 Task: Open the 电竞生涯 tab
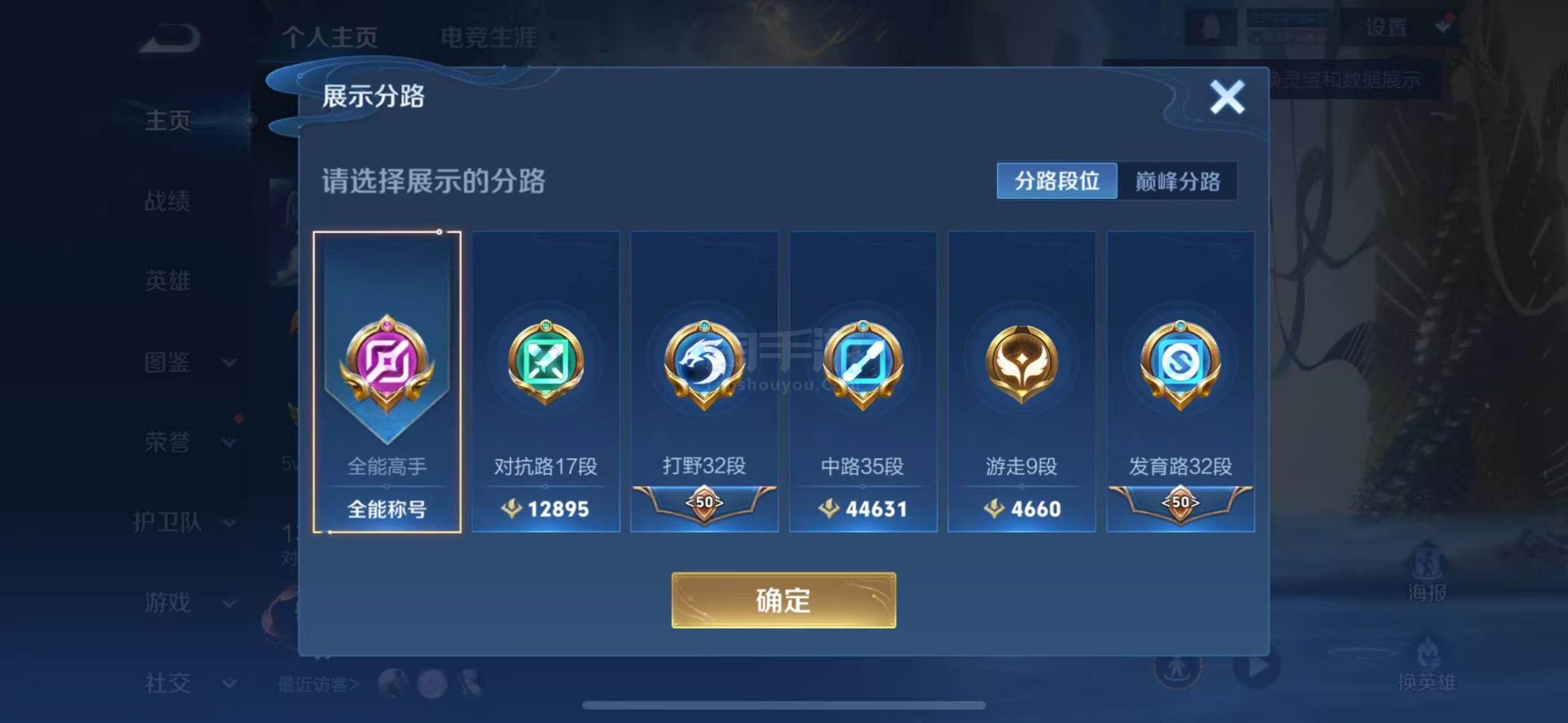pos(489,37)
